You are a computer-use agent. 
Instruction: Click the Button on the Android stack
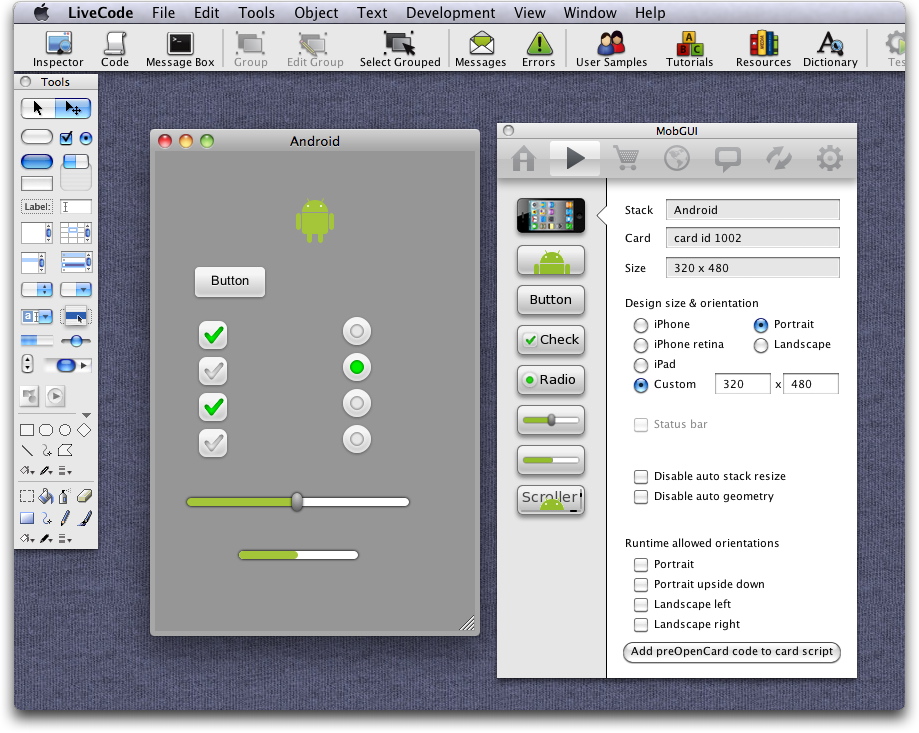click(x=229, y=281)
